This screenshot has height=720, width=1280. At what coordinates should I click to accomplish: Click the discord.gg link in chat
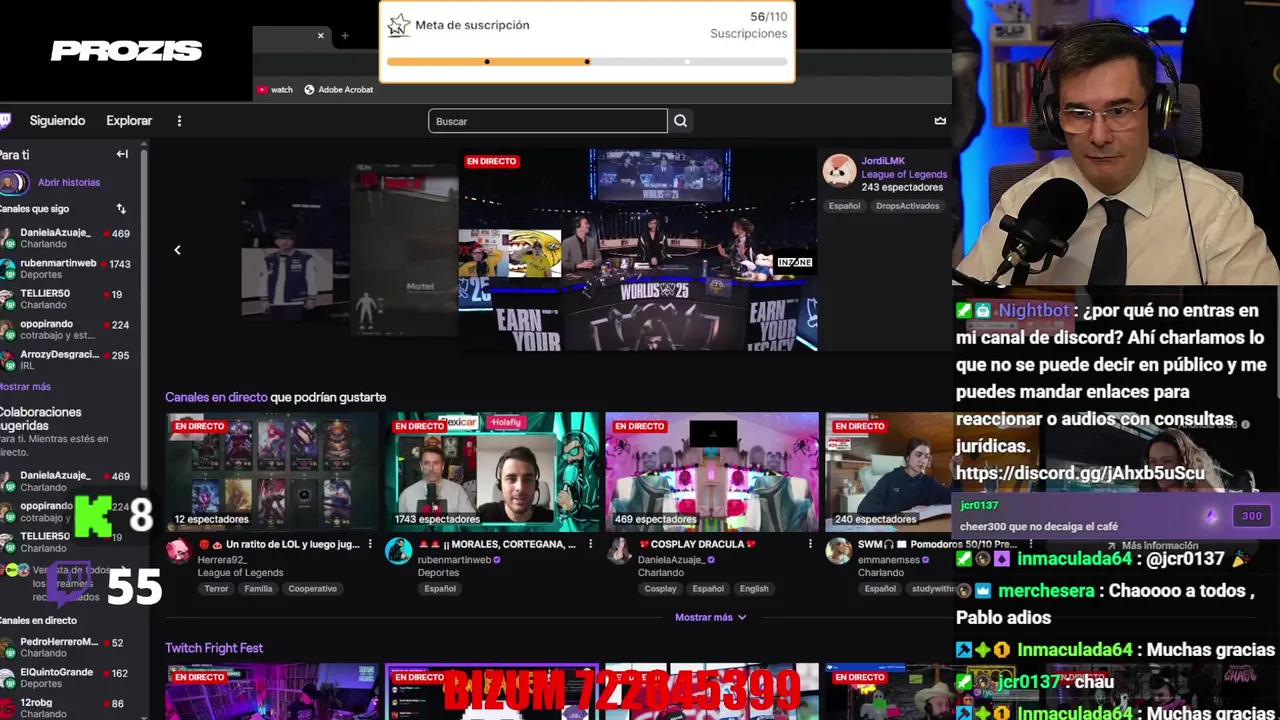coord(1080,473)
